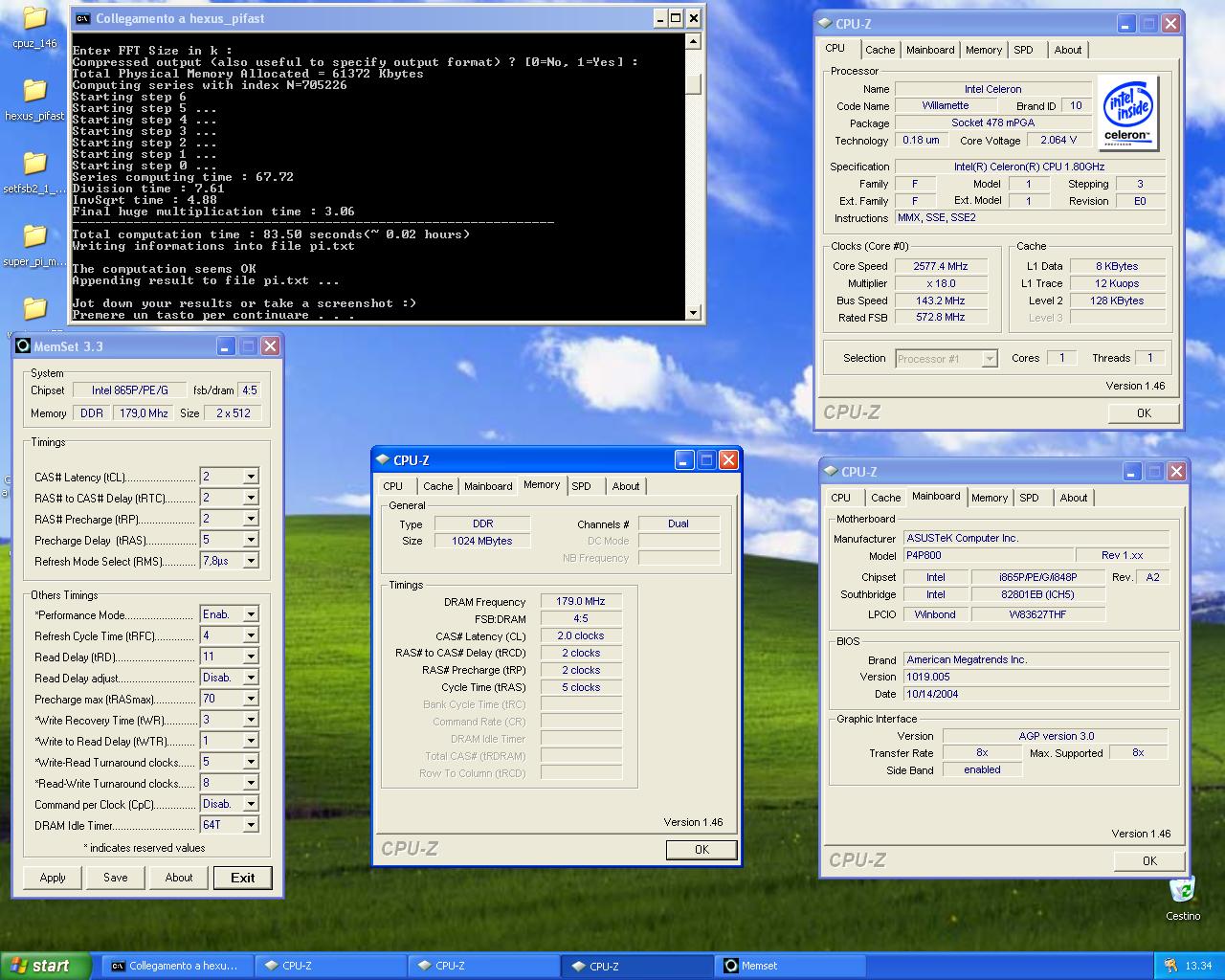Switch to CPU tab in CPU-Z memory window
1225x980 pixels.
coord(393,486)
